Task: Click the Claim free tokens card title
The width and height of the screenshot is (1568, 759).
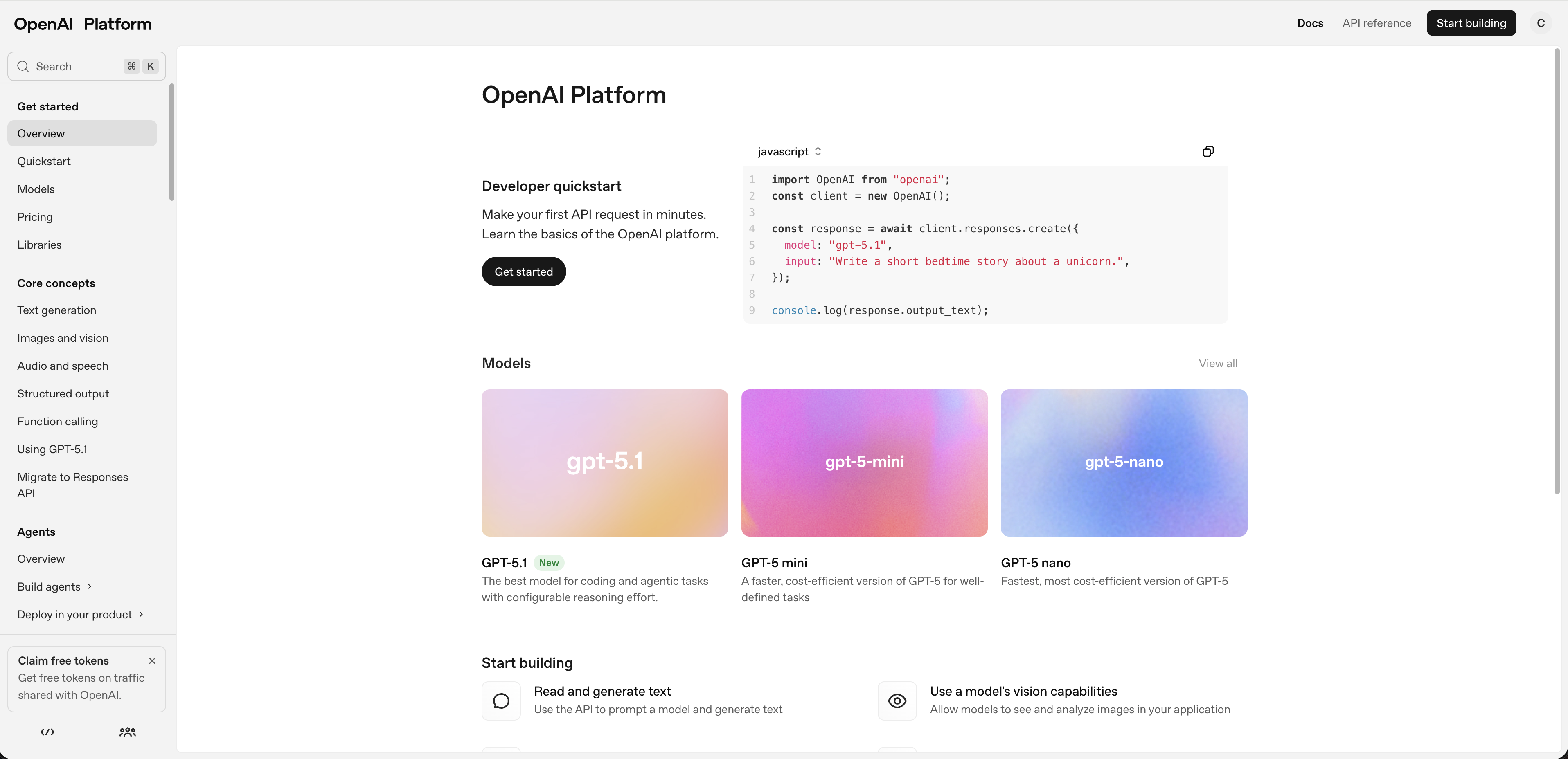Action: pyautogui.click(x=63, y=660)
